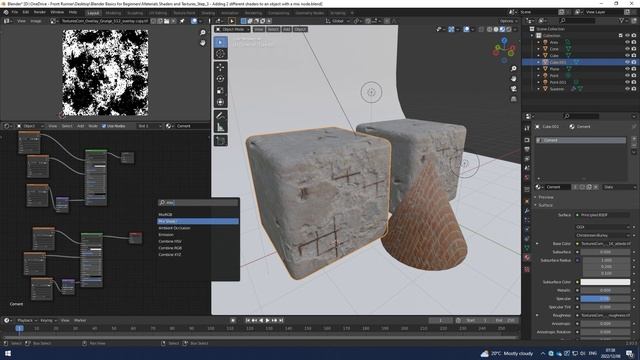
Task: Click the viewport pan hand icon
Action: coord(513,78)
